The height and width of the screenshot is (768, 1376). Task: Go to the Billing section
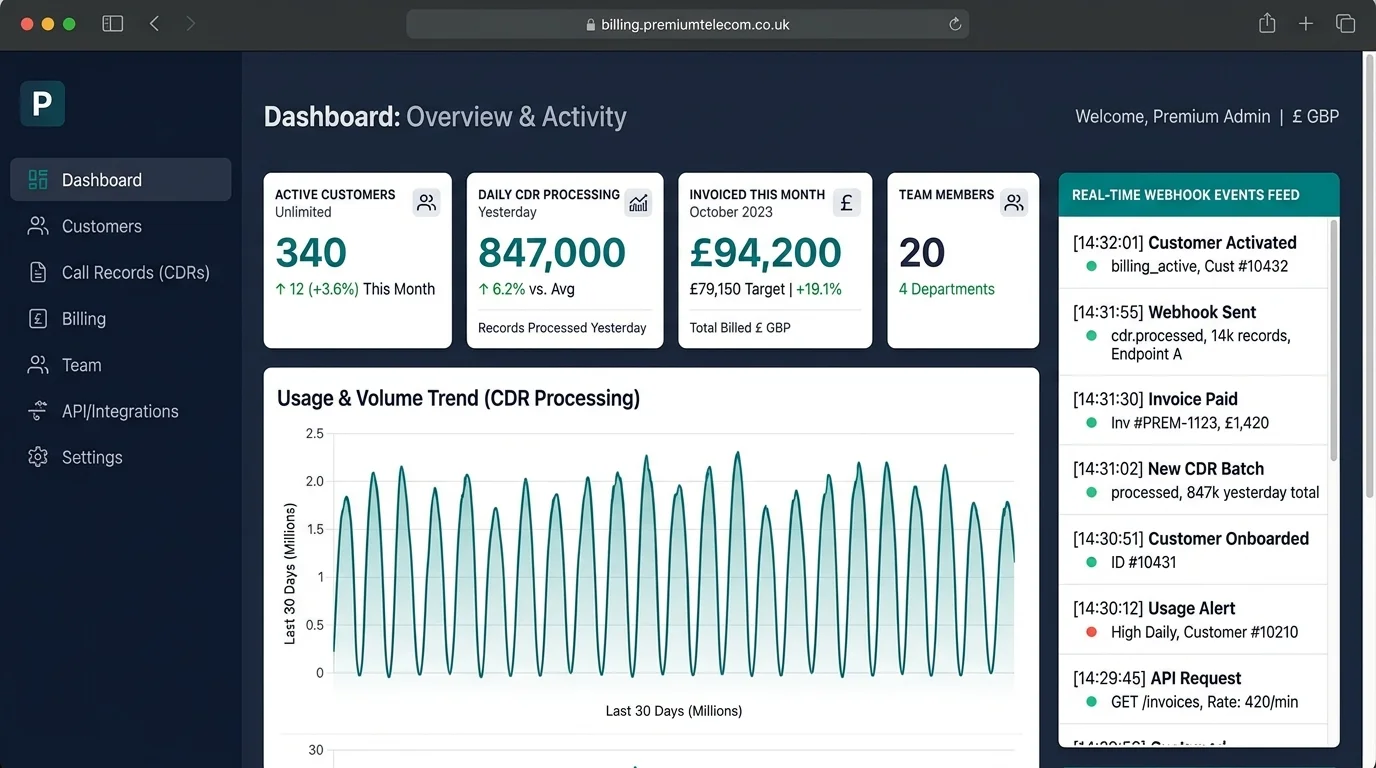click(83, 319)
